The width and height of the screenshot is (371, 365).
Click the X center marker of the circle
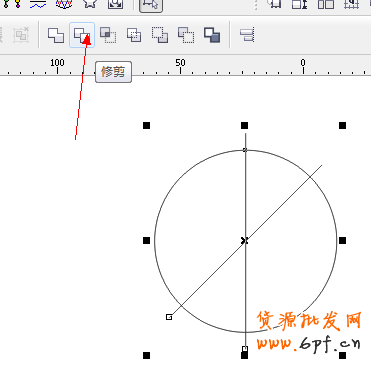[x=245, y=240]
